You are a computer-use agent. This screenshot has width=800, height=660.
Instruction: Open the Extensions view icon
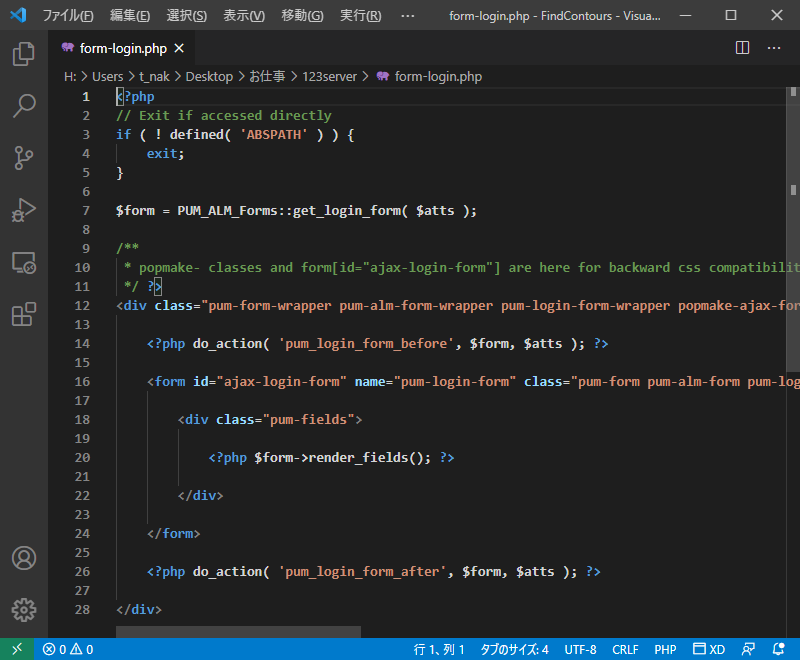[x=23, y=314]
